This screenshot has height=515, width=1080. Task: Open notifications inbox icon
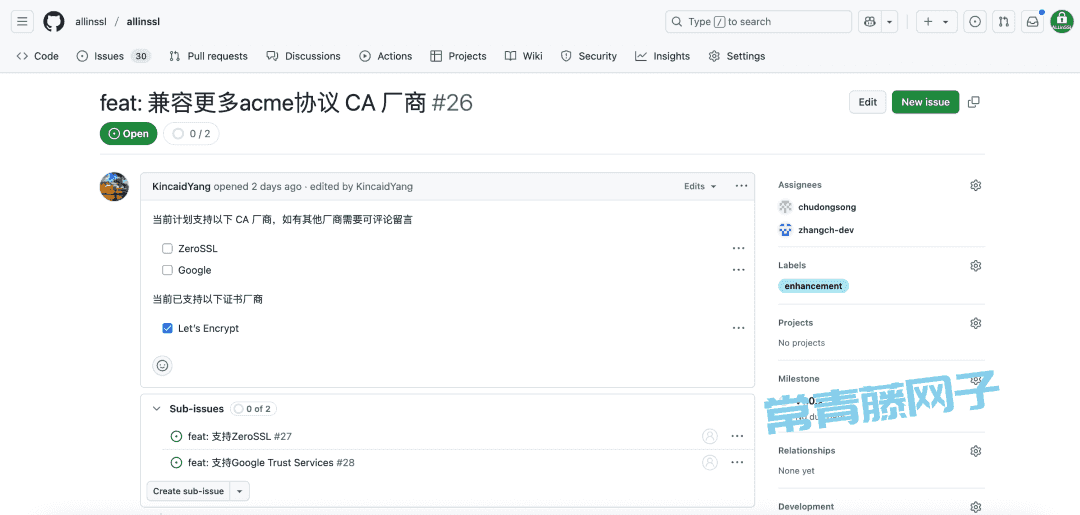pyautogui.click(x=1032, y=21)
